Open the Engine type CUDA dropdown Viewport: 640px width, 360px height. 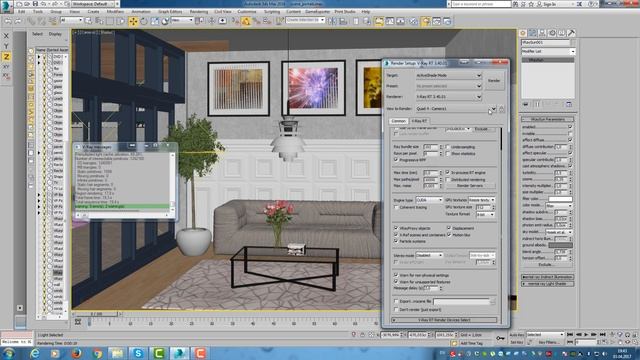429,200
